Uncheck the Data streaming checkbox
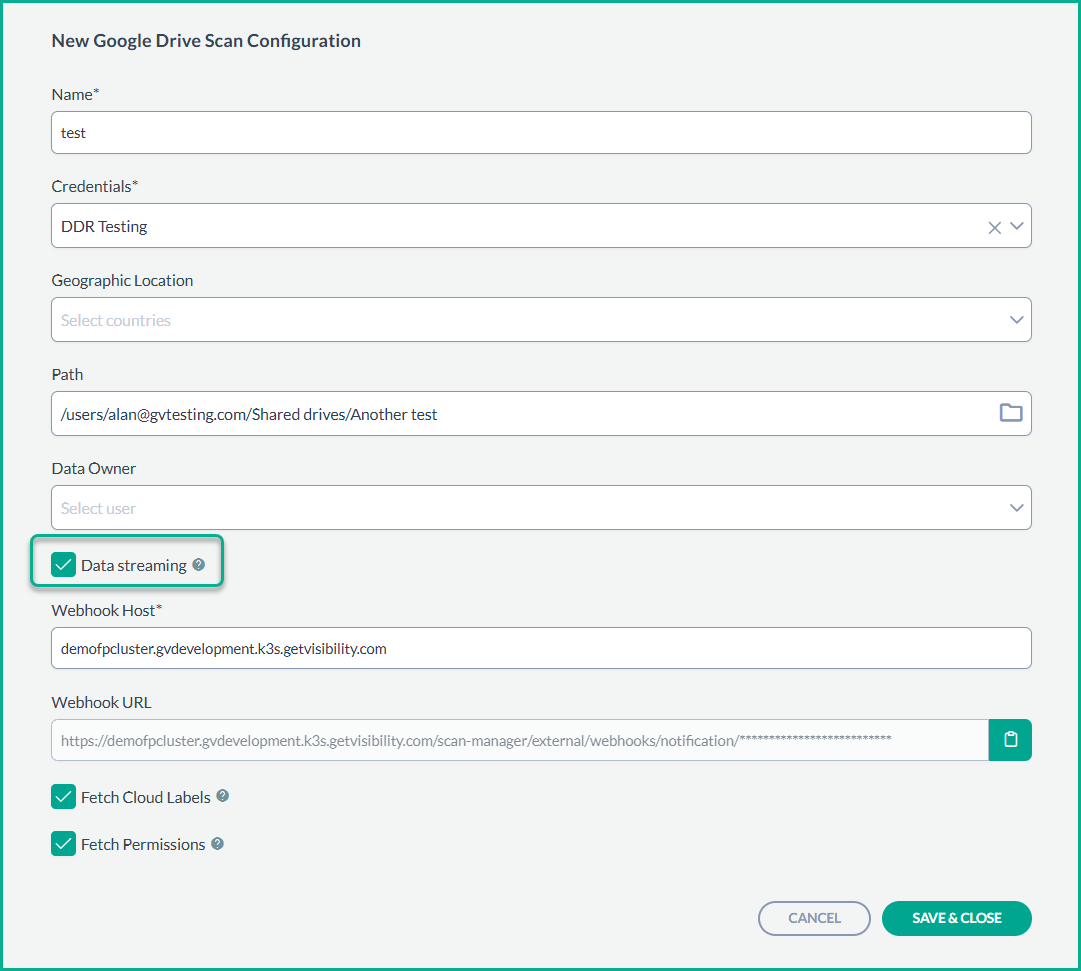 (64, 566)
